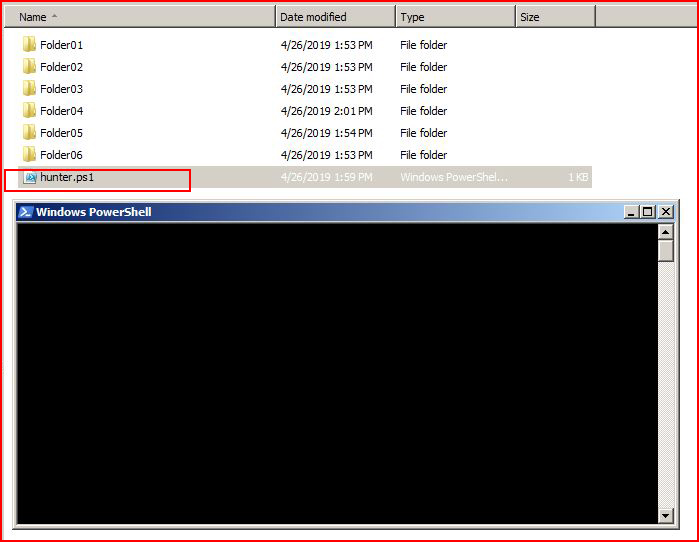
Task: Maximize the Windows PowerShell window
Action: point(648,212)
